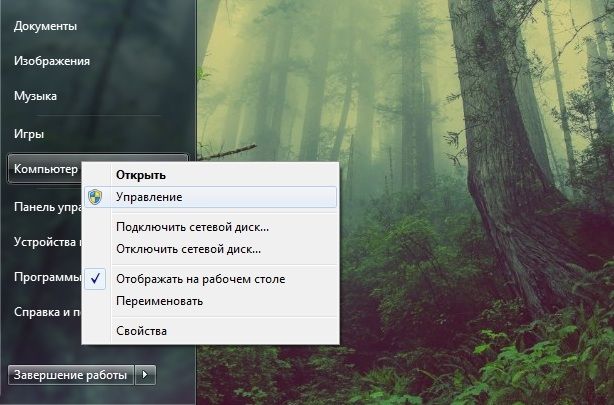The width and height of the screenshot is (614, 405).
Task: Open Справка и поддержка
Action: (46, 312)
